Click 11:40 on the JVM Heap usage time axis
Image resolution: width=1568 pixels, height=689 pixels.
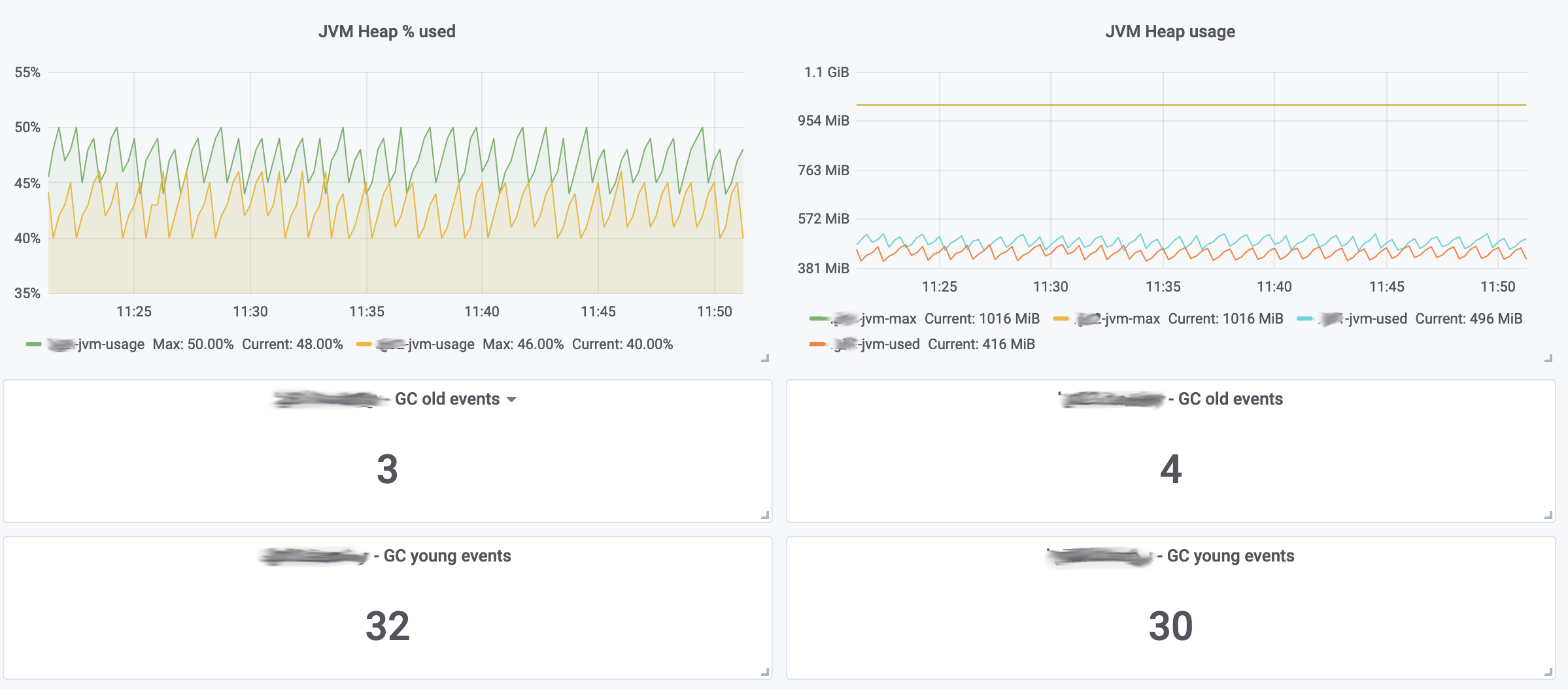pyautogui.click(x=1274, y=286)
